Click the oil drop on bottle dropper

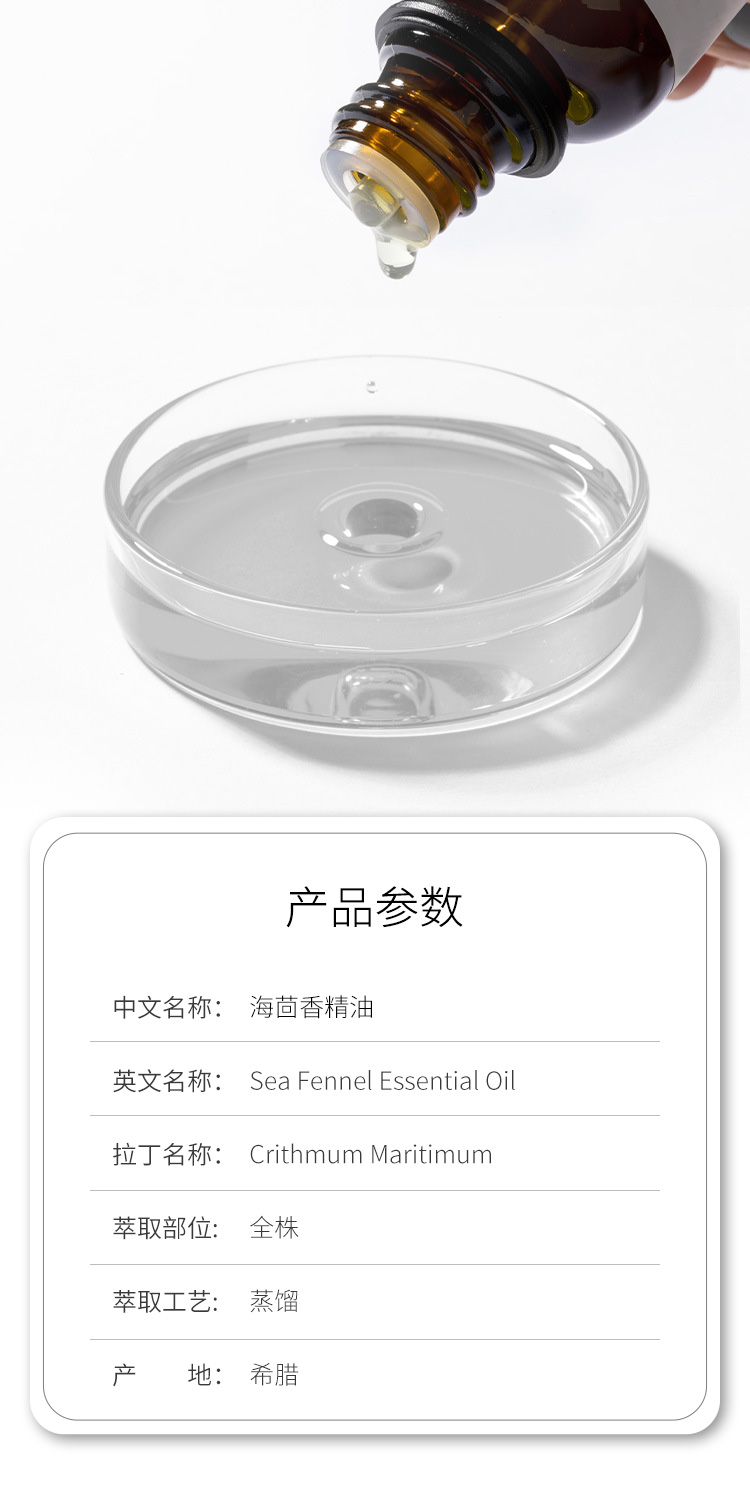(x=396, y=250)
